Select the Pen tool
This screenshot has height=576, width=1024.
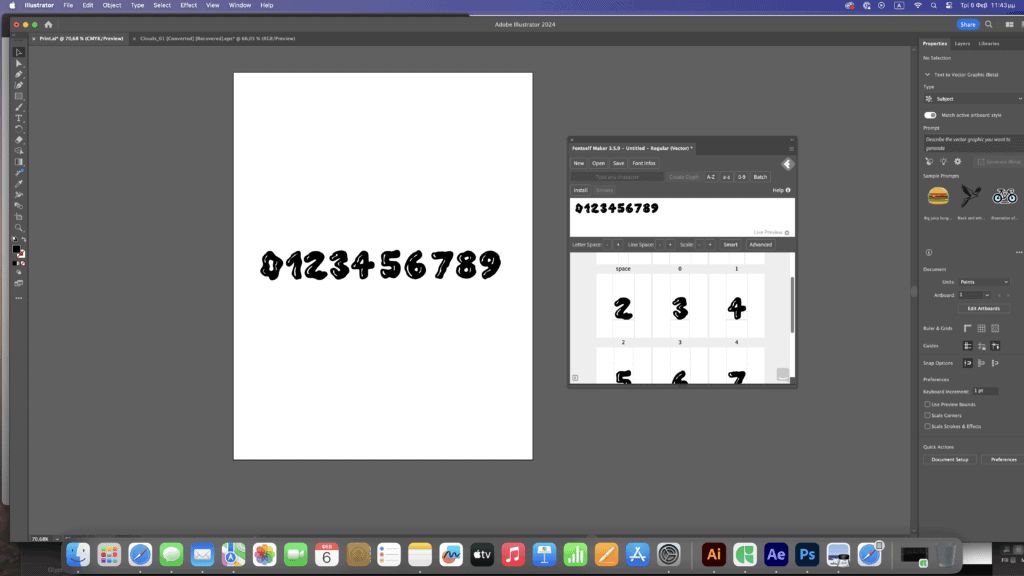click(x=19, y=74)
